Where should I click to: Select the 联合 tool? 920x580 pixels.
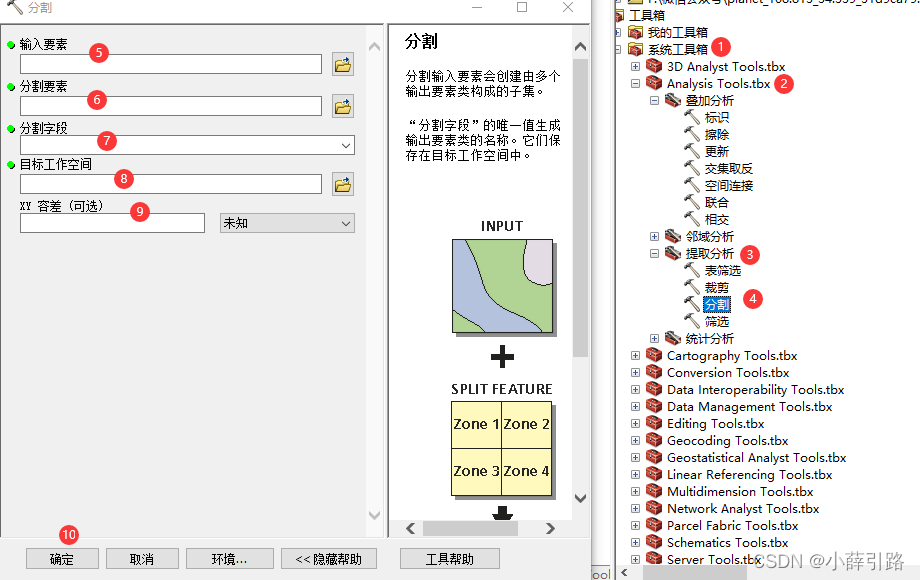click(716, 203)
